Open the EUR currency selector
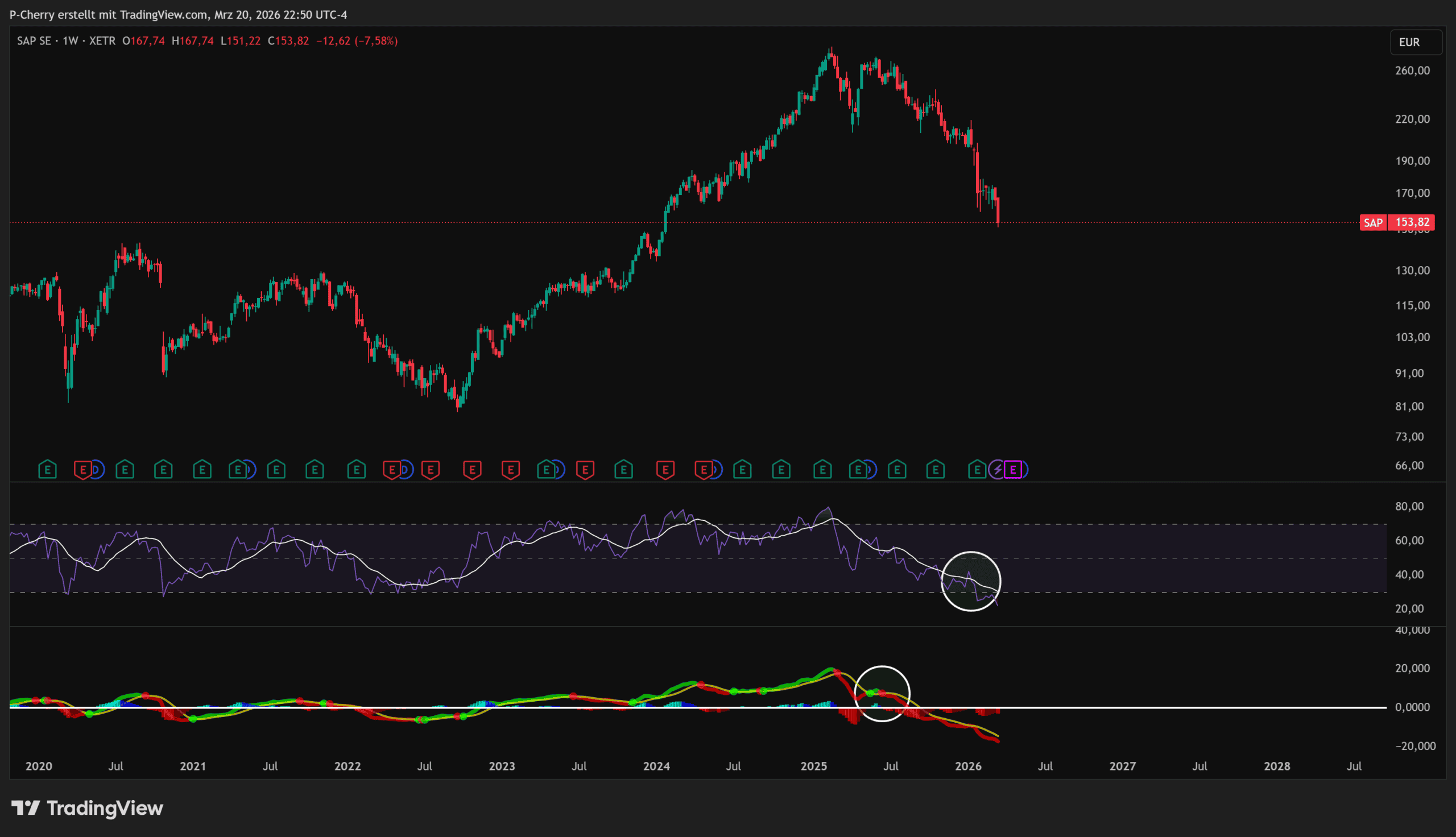Screen dimensions: 1456x837 coord(1415,42)
